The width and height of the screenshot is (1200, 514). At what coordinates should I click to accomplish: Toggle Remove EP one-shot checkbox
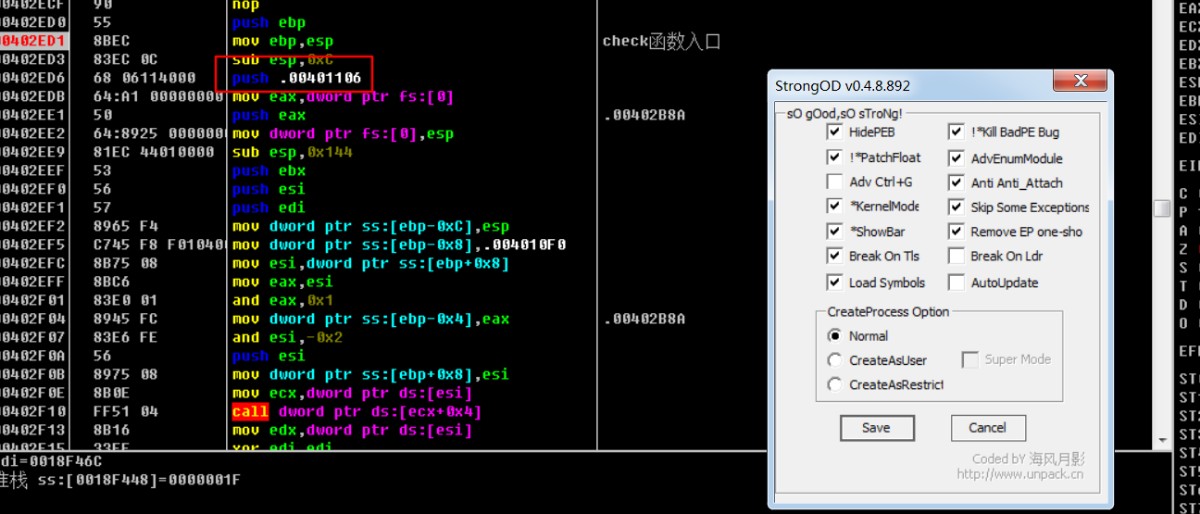[x=956, y=231]
